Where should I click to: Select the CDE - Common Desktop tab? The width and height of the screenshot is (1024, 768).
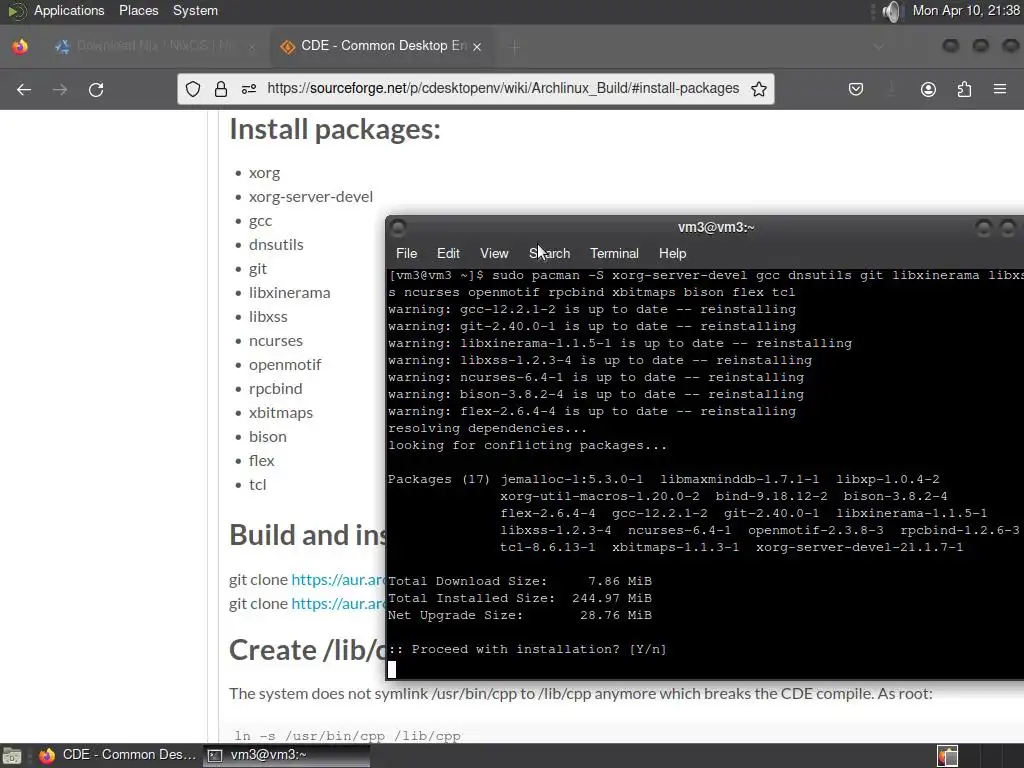383,46
